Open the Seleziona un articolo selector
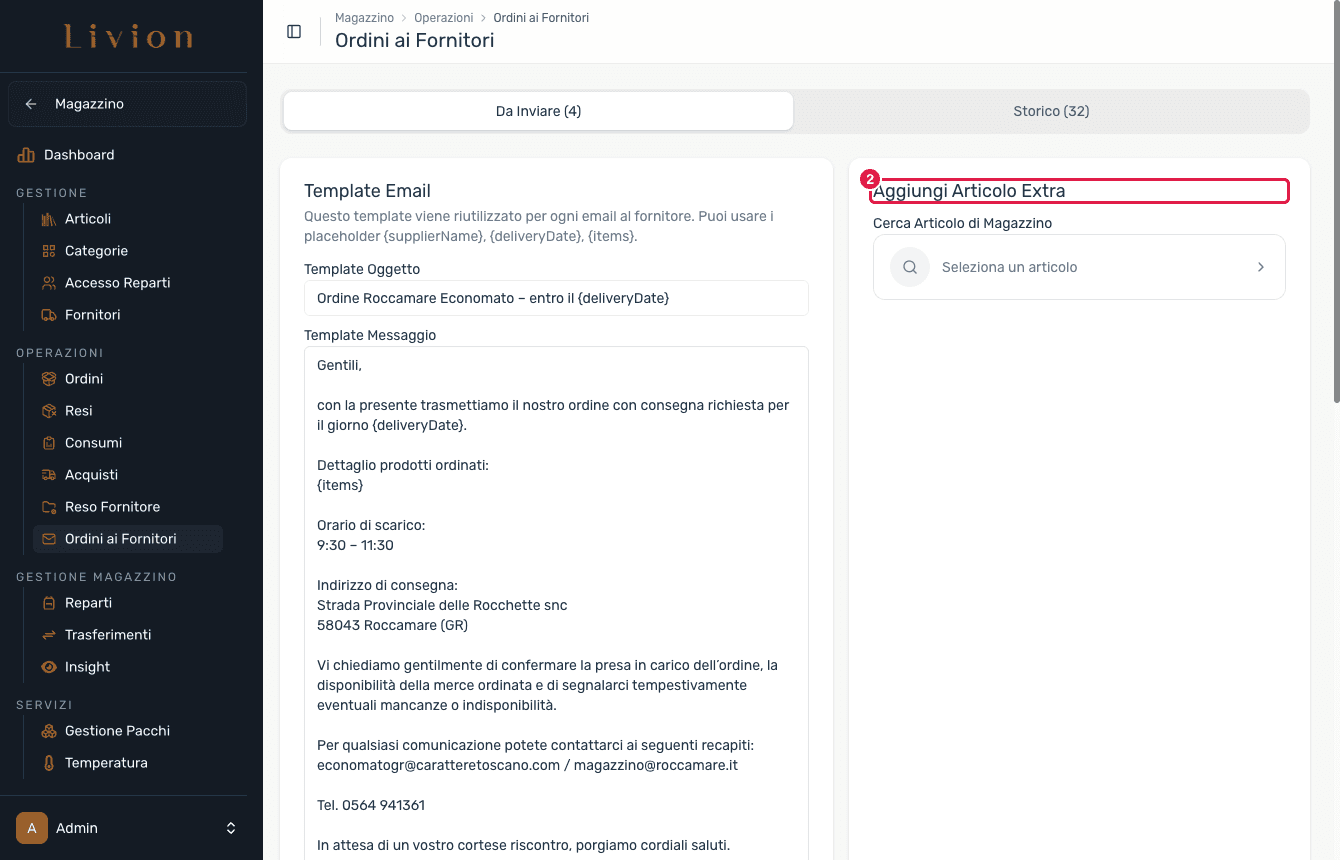The image size is (1340, 860). 1079,267
